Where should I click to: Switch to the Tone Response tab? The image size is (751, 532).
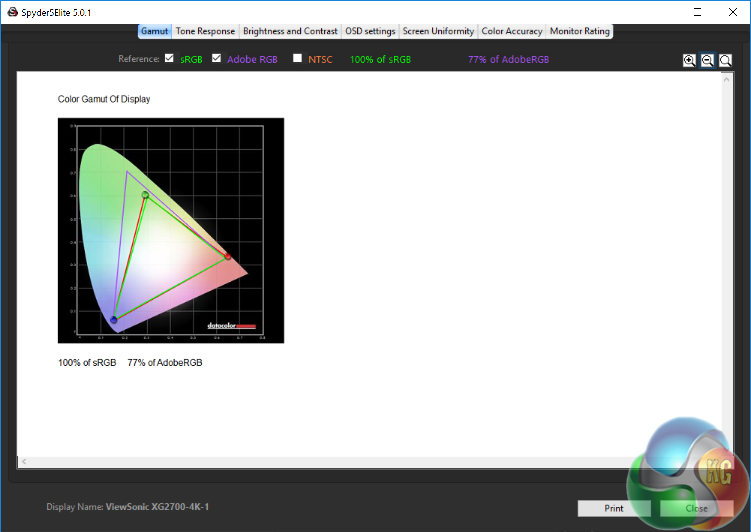pyautogui.click(x=206, y=31)
